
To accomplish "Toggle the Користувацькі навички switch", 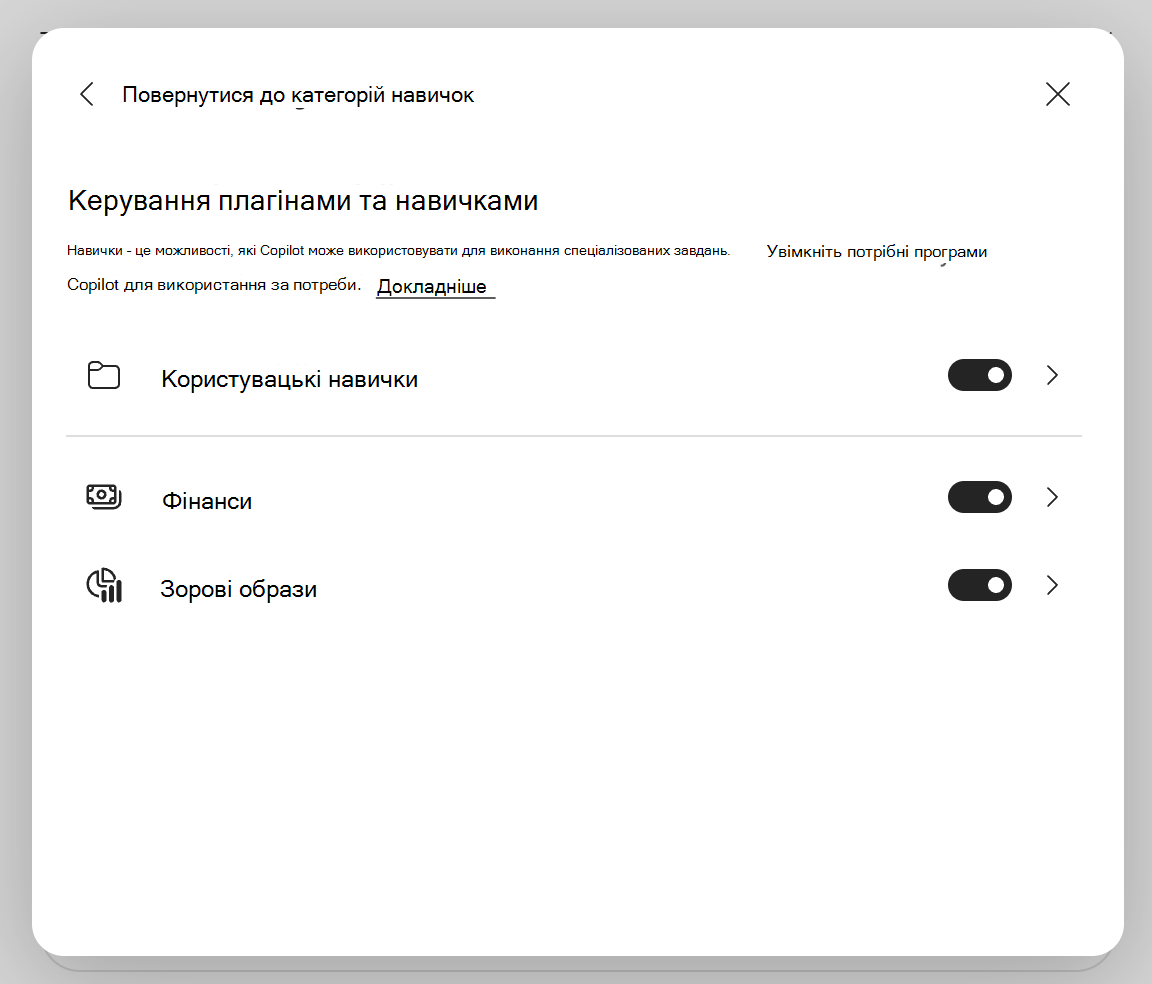I will tap(979, 376).
